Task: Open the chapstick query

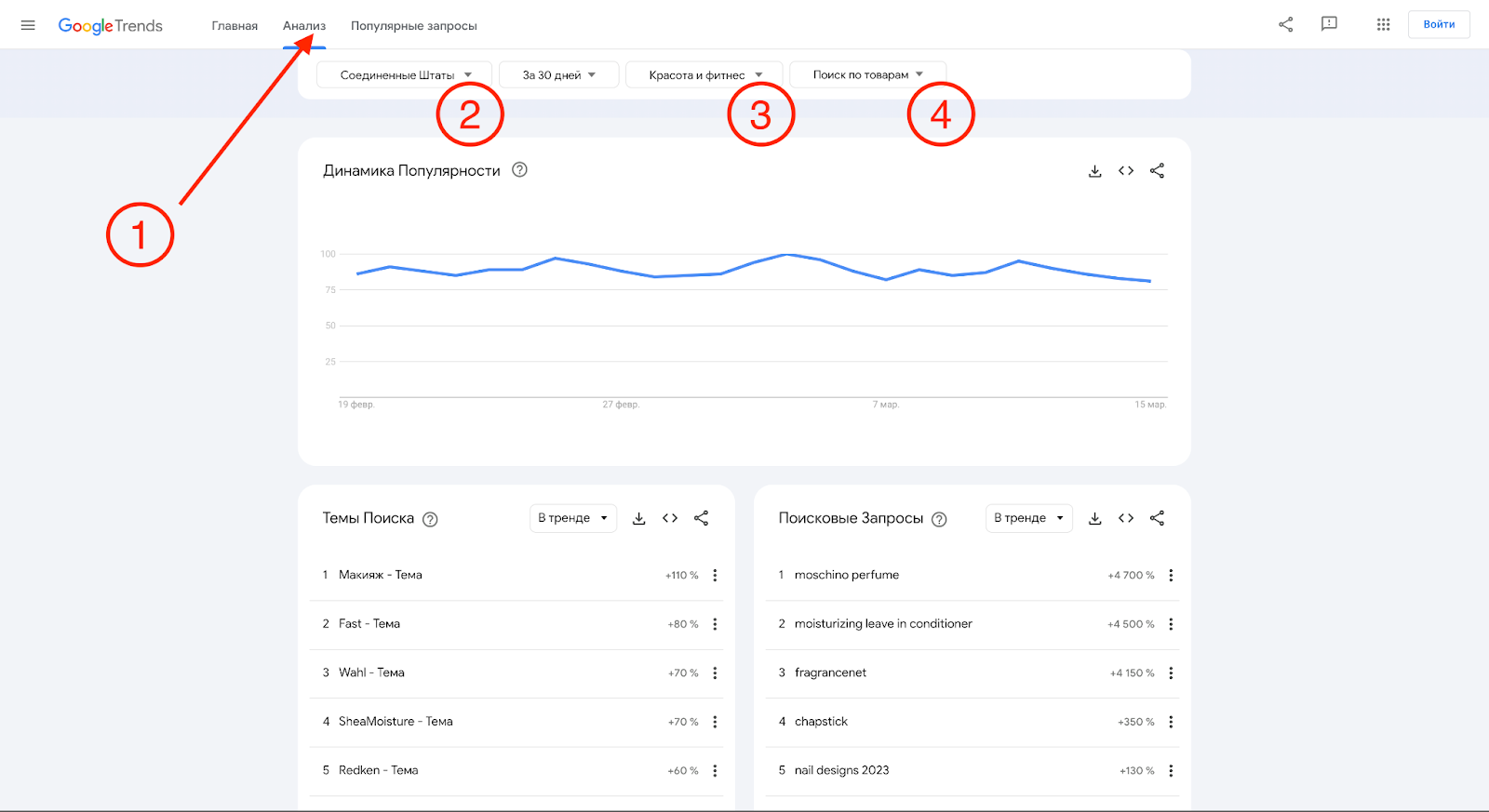Action: click(821, 722)
